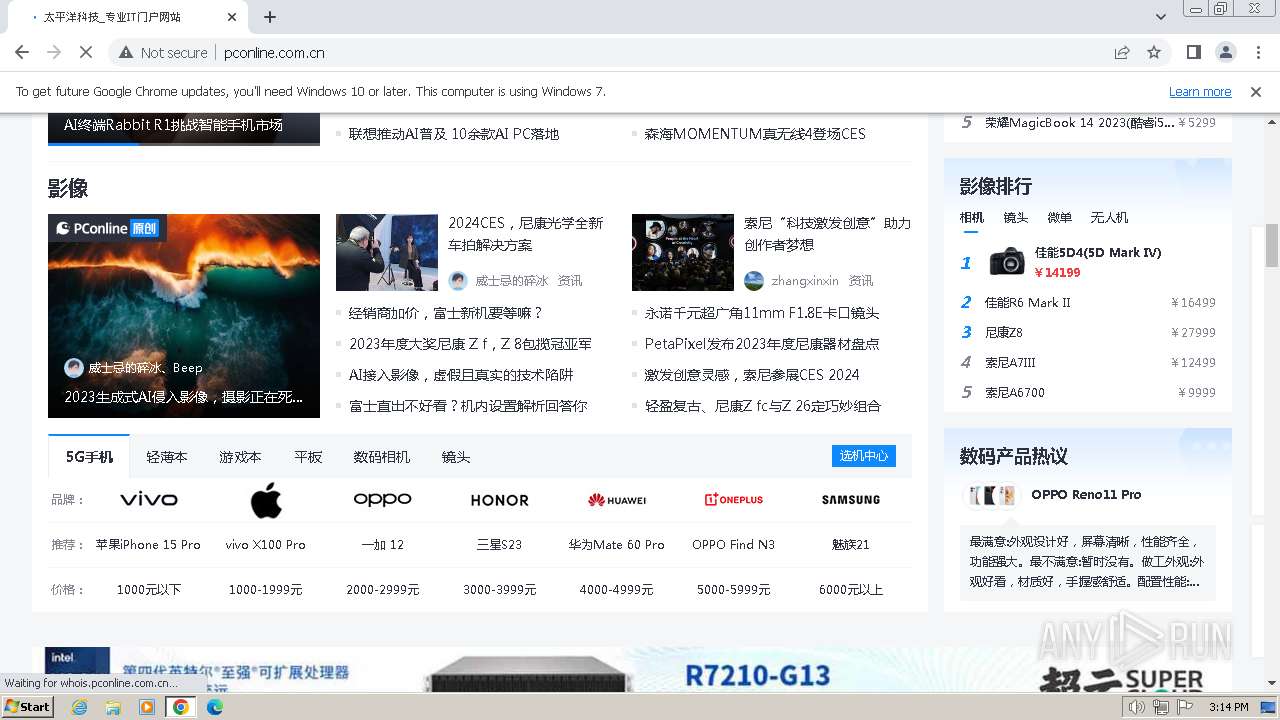Open the 2024CES 尼康光学 article thumbnail

(387, 252)
